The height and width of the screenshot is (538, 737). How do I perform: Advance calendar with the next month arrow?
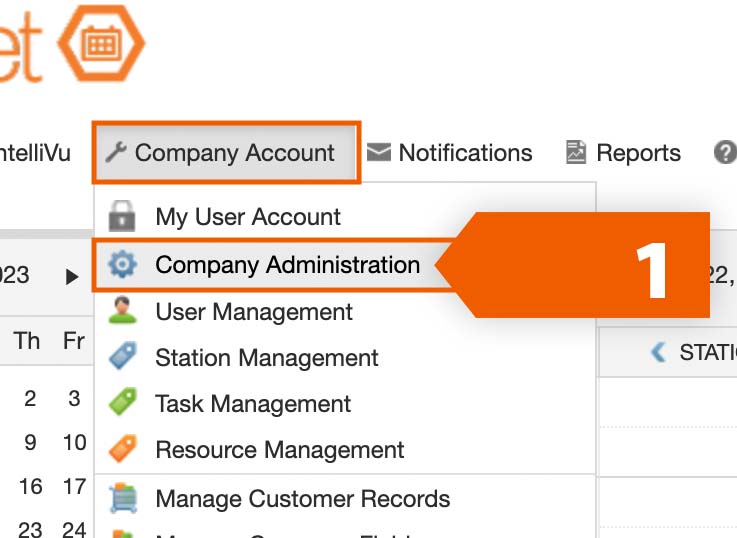tap(72, 277)
